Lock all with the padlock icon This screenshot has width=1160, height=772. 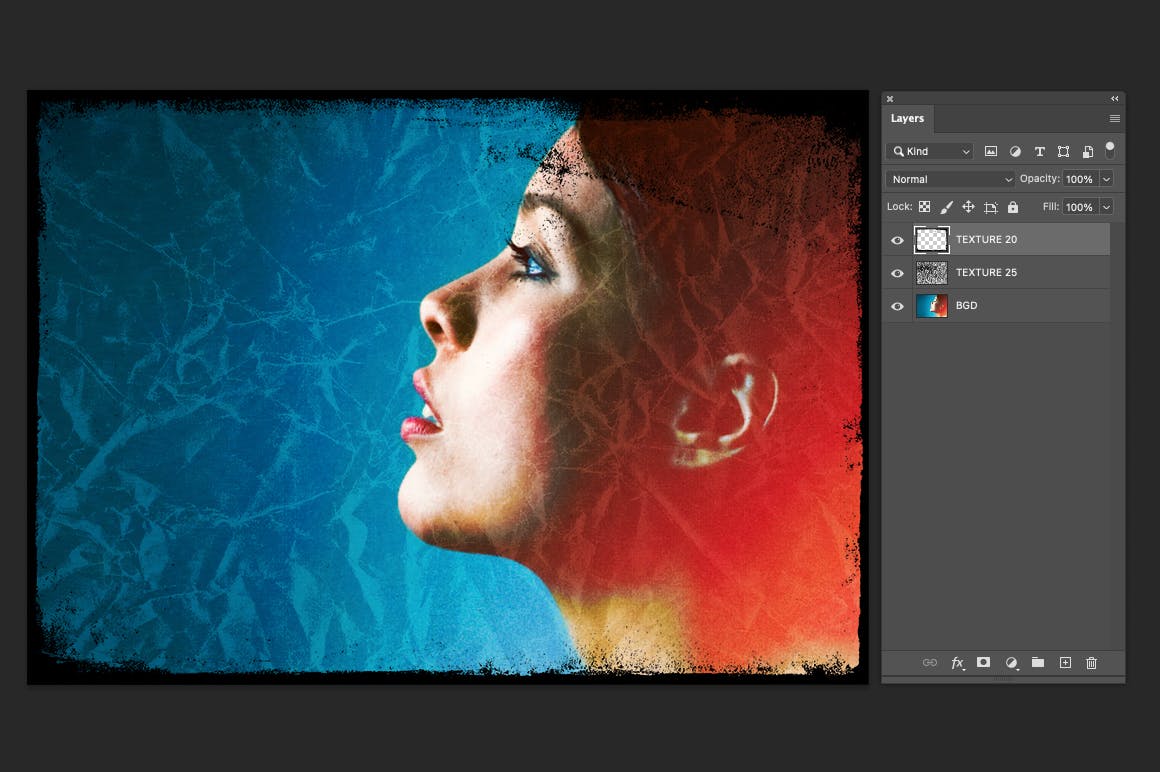click(1013, 207)
